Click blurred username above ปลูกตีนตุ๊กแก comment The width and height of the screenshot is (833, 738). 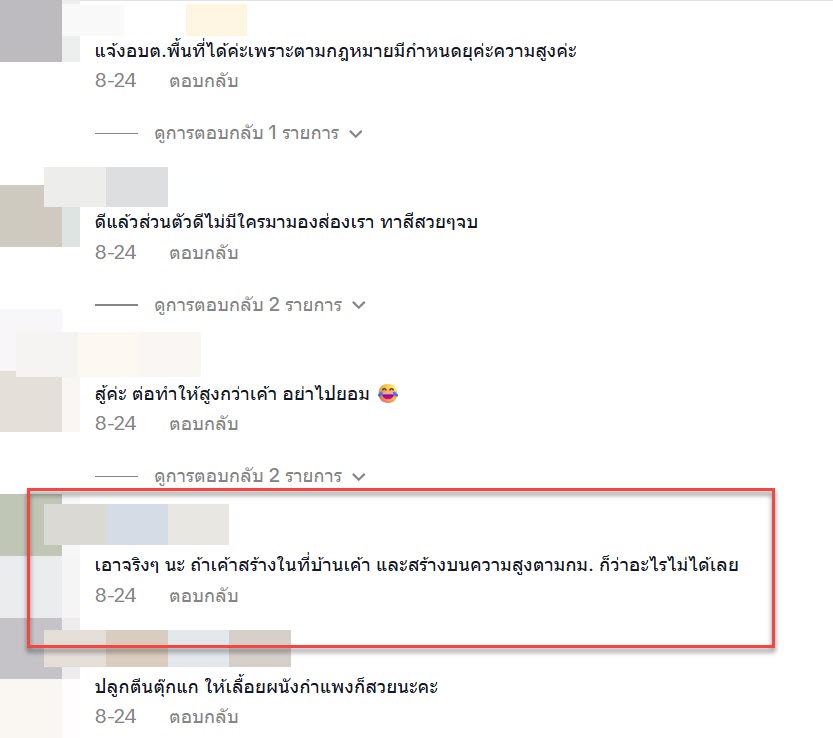(x=167, y=648)
